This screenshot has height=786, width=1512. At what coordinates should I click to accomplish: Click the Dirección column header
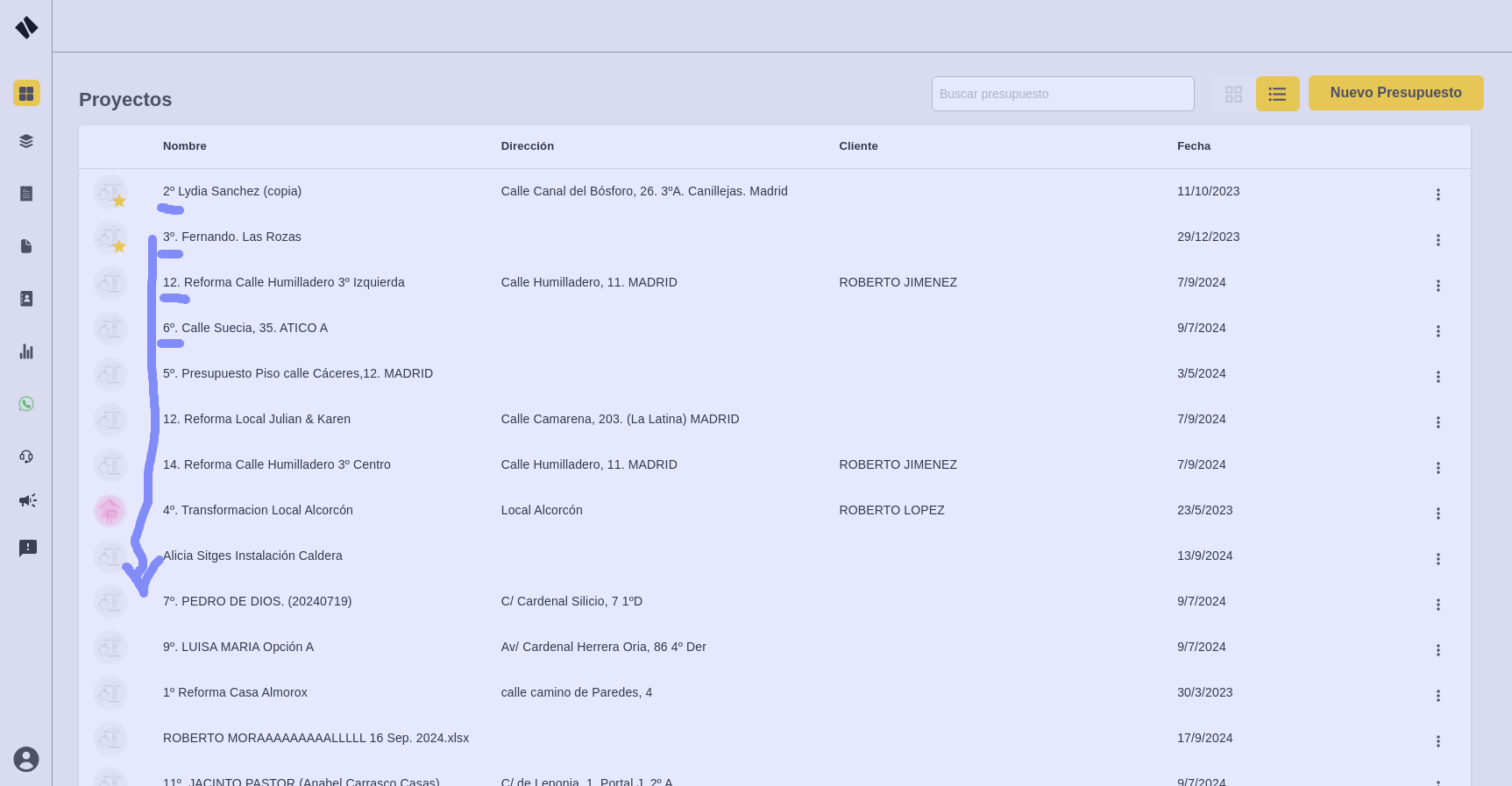point(528,146)
